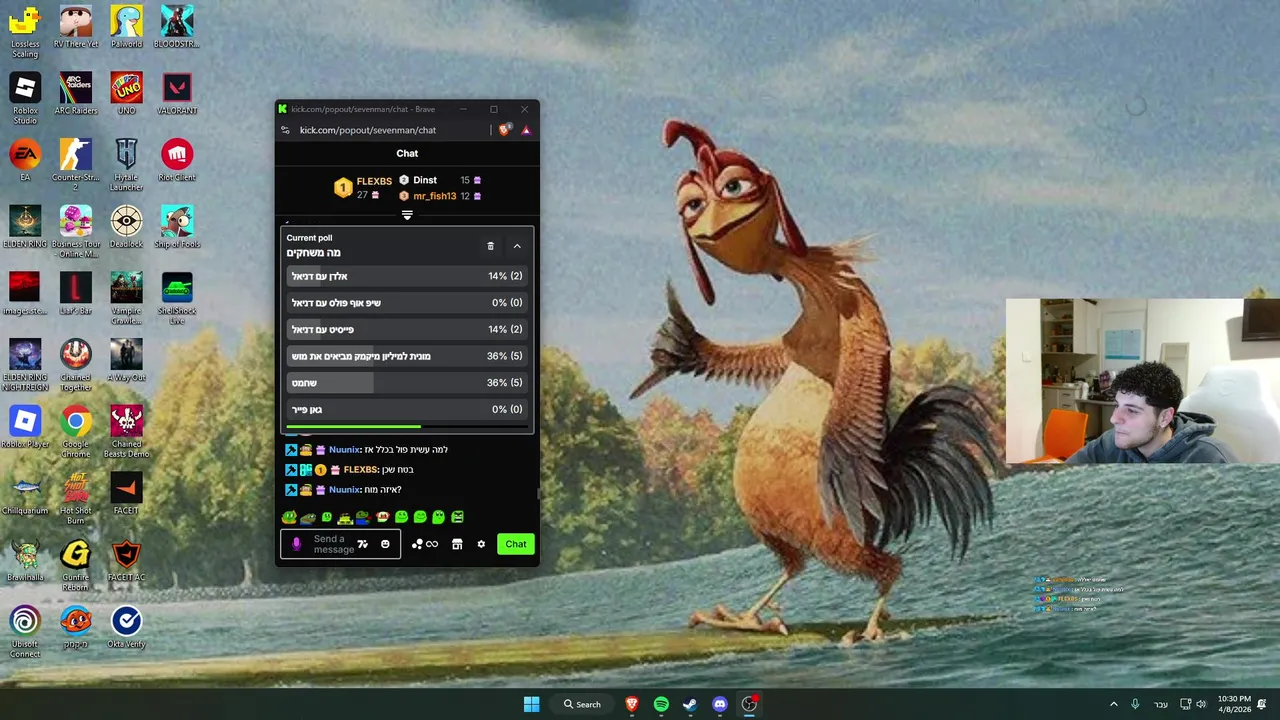Expand the gift leaderboard below FLEXBS
This screenshot has width=1280, height=720.
407,215
